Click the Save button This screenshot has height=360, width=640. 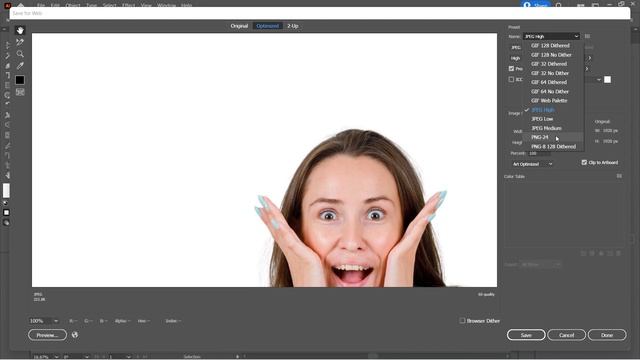(x=526, y=335)
